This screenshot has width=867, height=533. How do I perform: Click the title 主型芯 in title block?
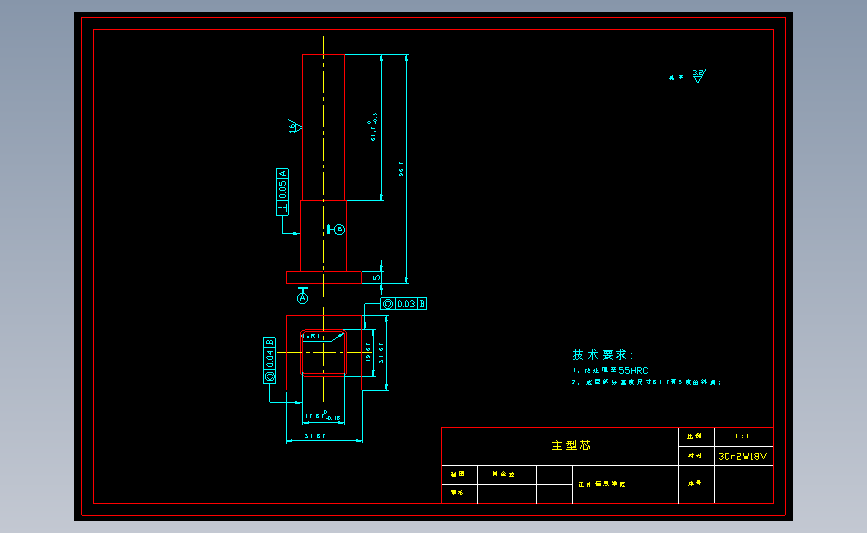point(571,445)
